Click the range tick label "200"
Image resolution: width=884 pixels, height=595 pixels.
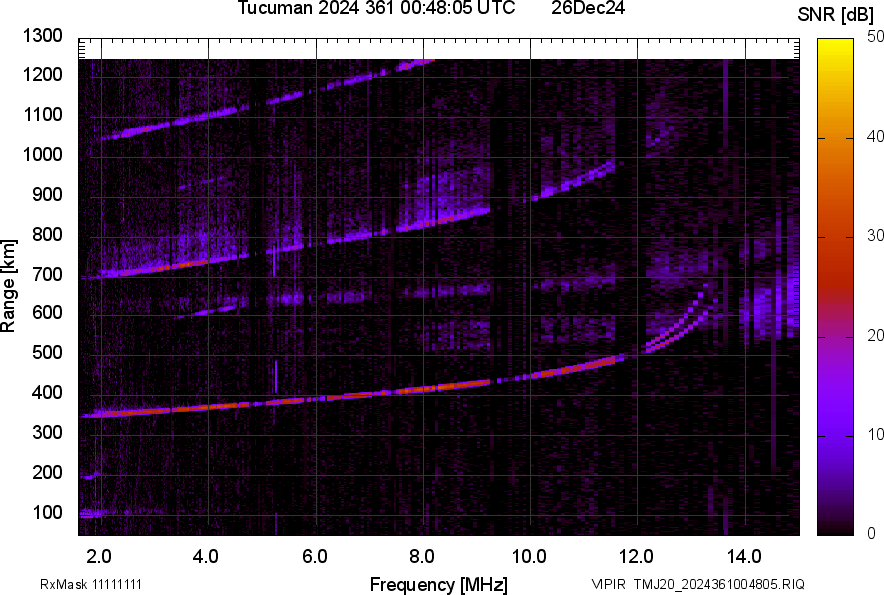(47, 472)
